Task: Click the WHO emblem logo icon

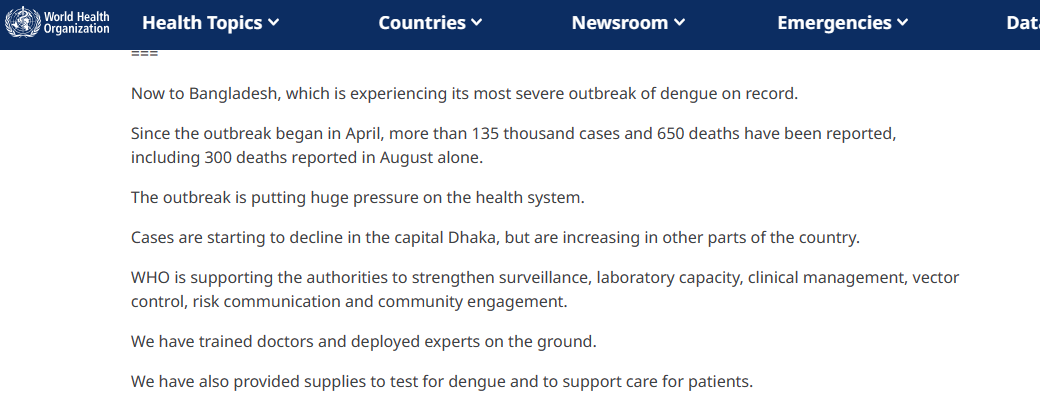Action: pos(23,22)
